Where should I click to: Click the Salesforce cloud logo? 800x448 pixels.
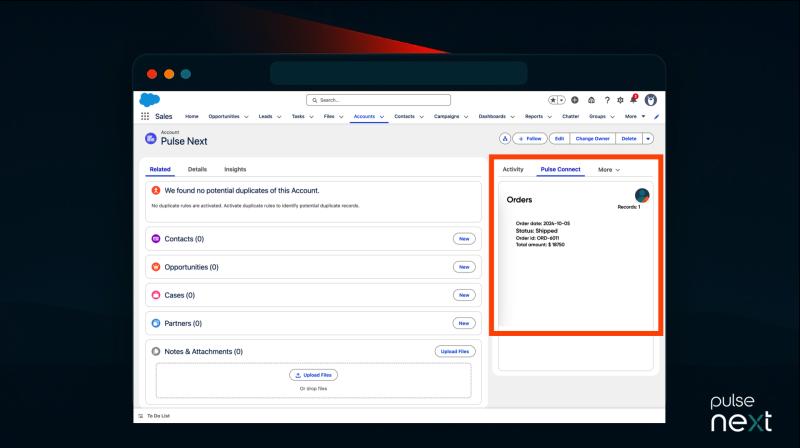tap(149, 99)
